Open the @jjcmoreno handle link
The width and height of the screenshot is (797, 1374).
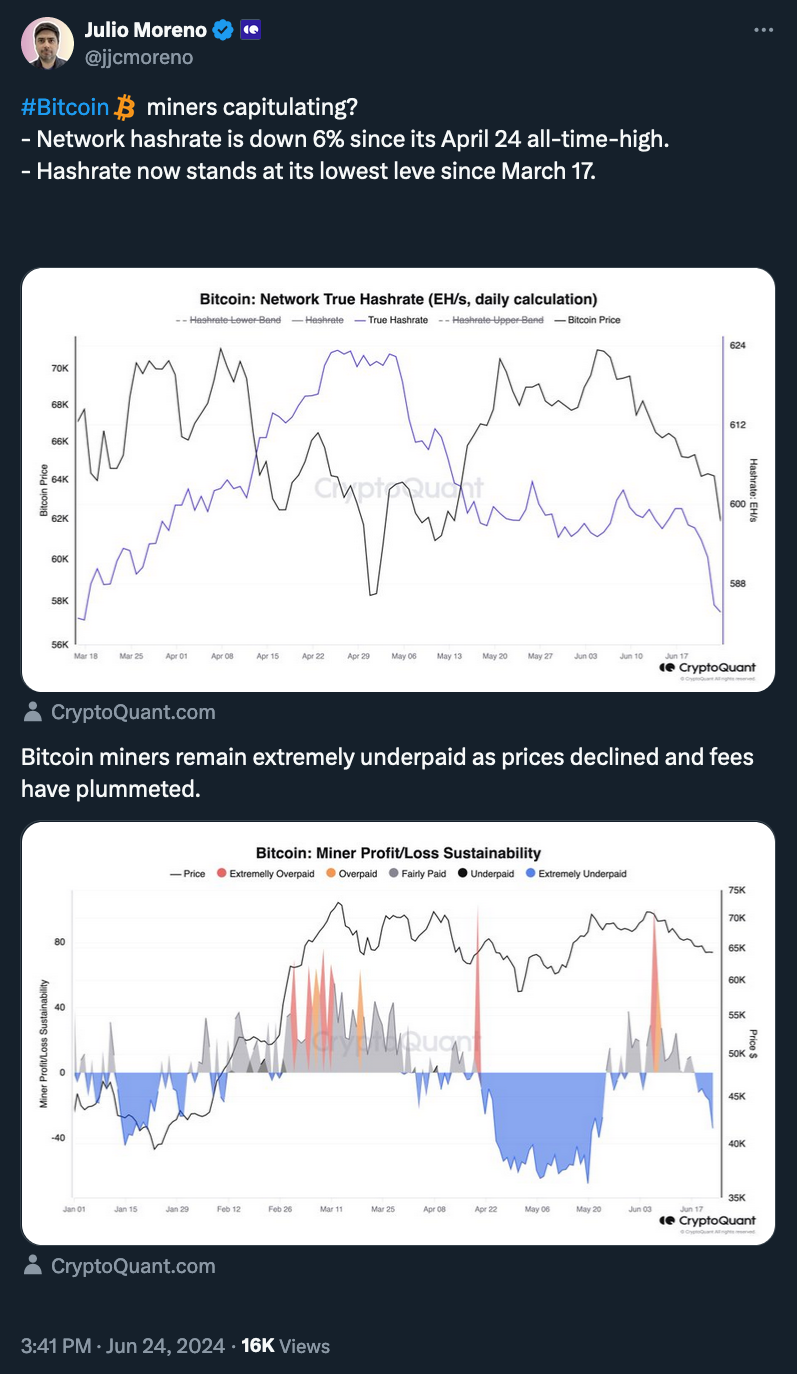click(x=139, y=57)
